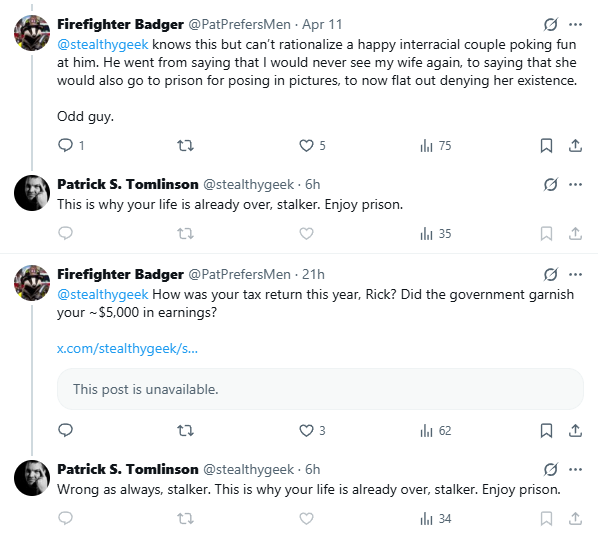Open x.com/stealthygeek link
Screen dimensions: 598x538
127,348
